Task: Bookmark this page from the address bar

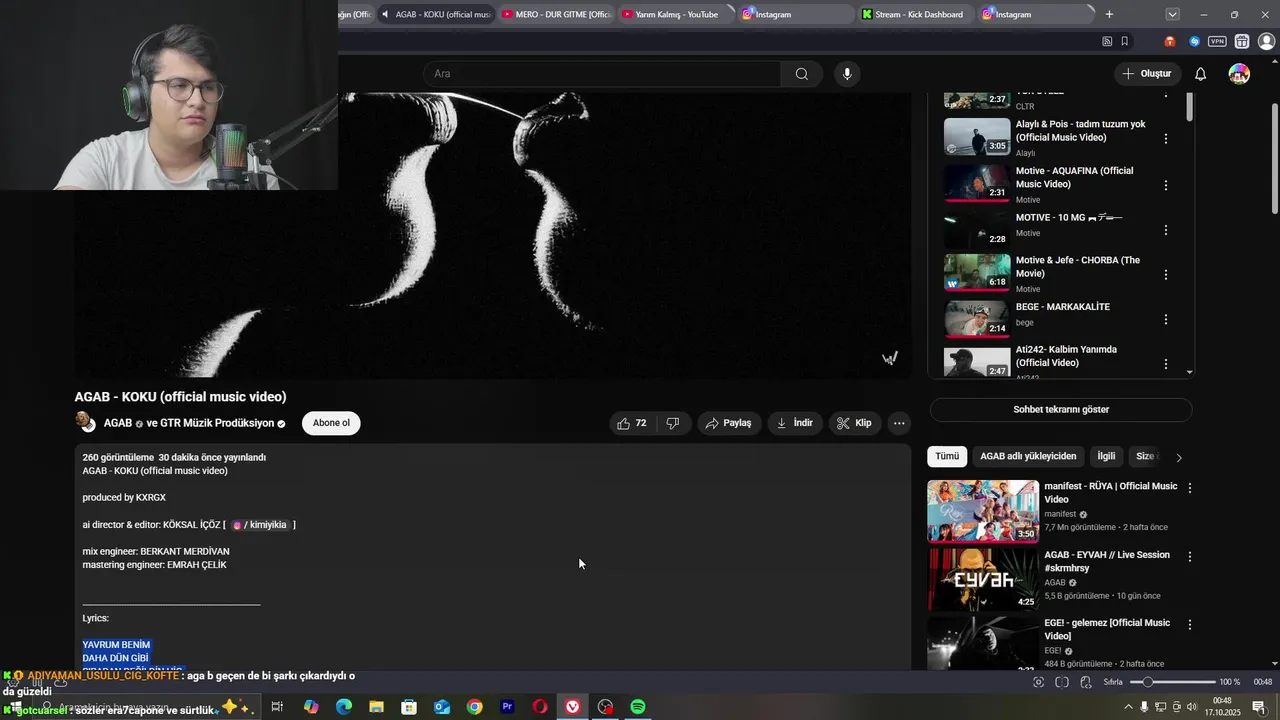Action: (x=1125, y=41)
